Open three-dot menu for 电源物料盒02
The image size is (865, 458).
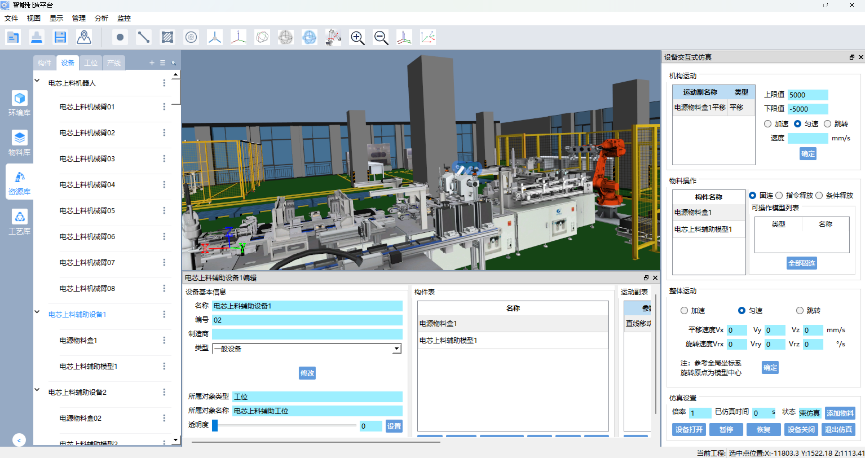tap(164, 418)
